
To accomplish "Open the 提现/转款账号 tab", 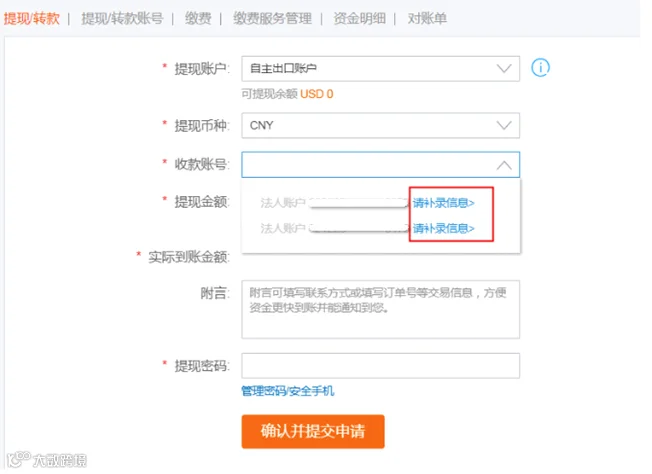I will (122, 19).
